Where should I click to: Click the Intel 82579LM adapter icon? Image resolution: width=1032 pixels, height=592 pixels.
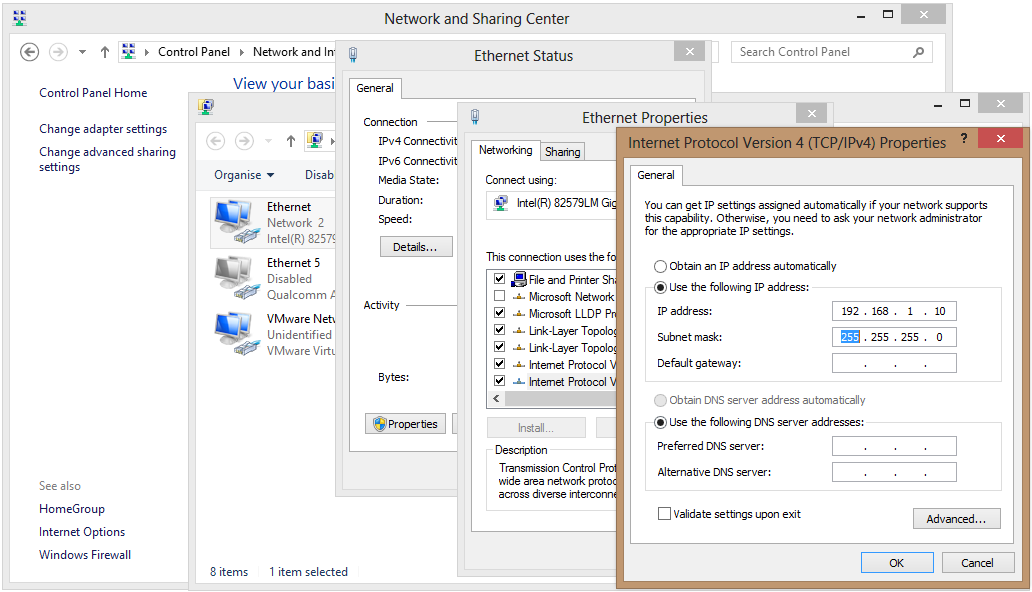(x=501, y=203)
